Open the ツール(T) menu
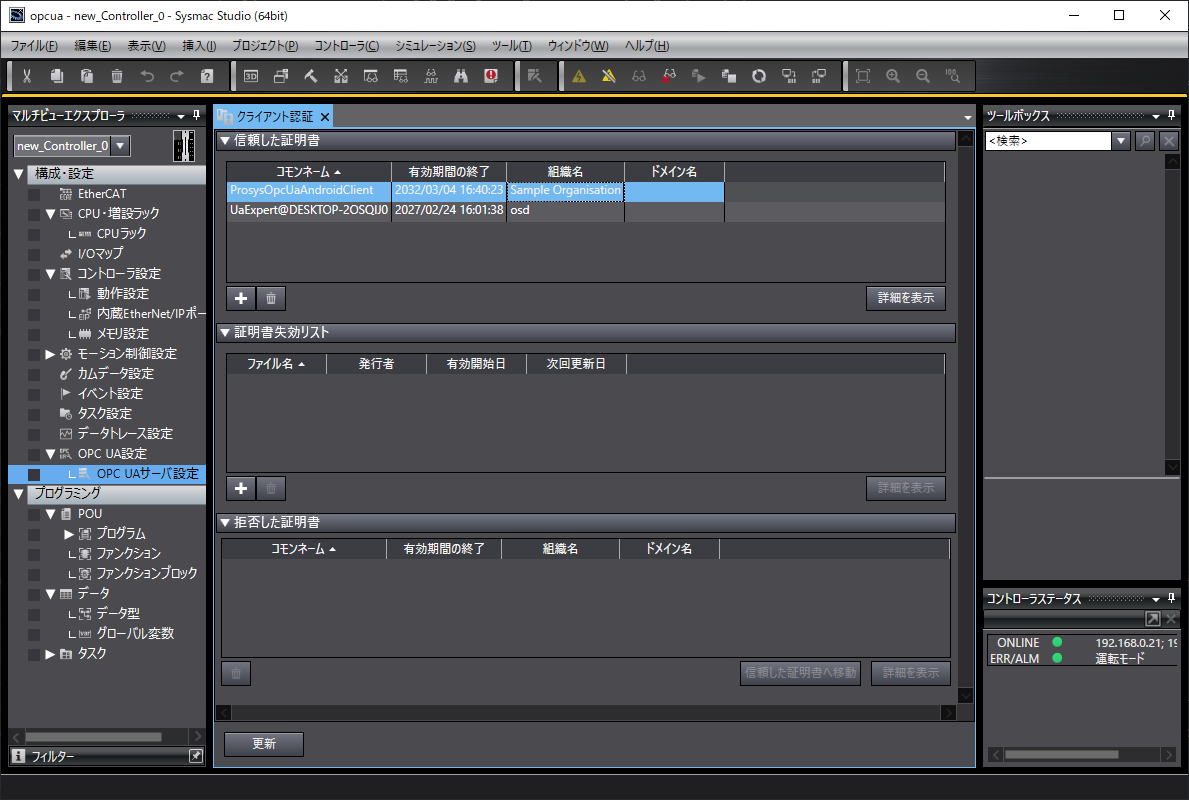 click(511, 46)
